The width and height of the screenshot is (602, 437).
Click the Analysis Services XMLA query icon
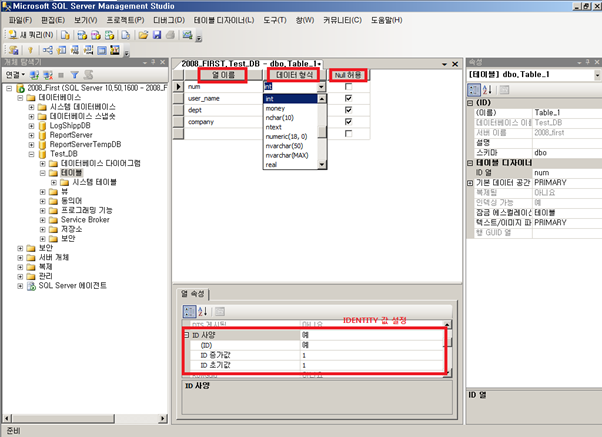pyautogui.click(x=109, y=35)
